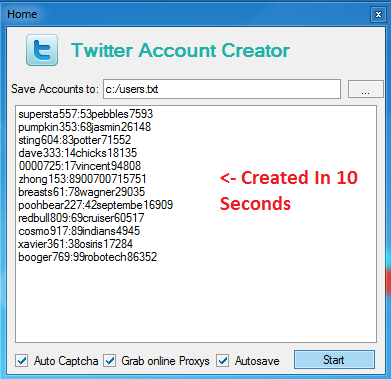391x379 pixels.
Task: Toggle the Grab online Proxys checkbox
Action: pos(110,361)
